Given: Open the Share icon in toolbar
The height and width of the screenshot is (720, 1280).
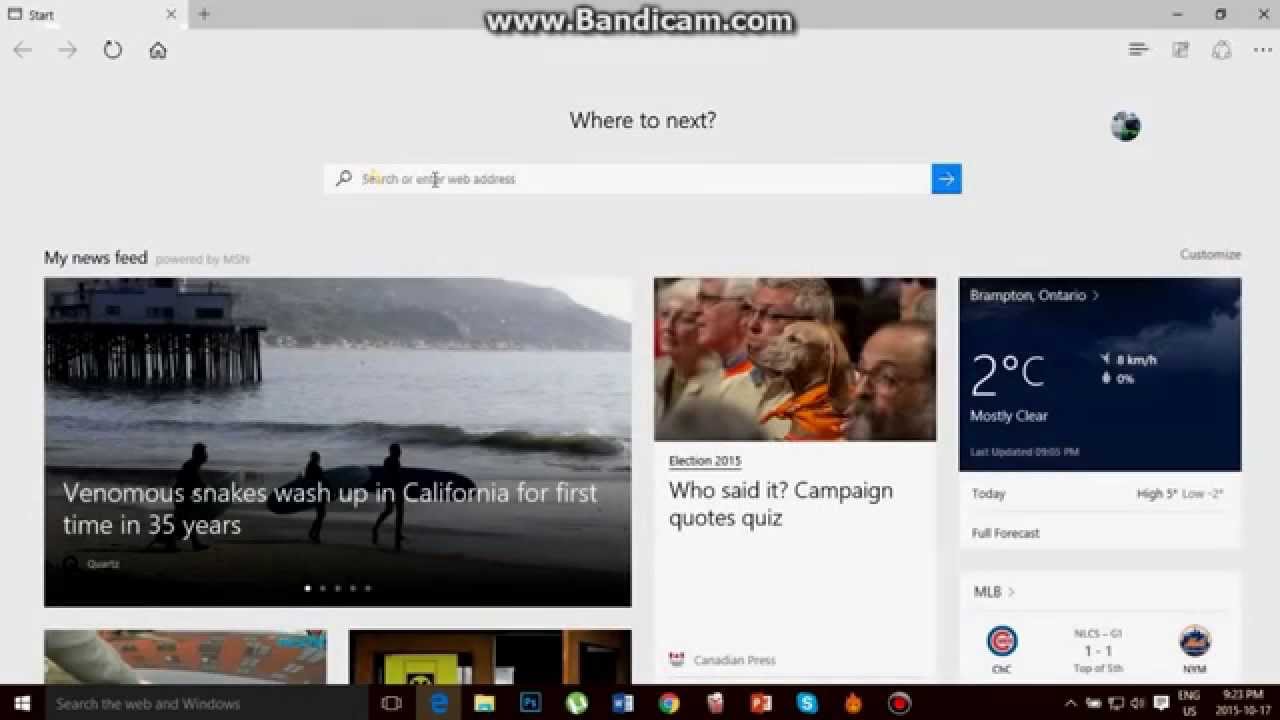Looking at the screenshot, I should (1221, 50).
